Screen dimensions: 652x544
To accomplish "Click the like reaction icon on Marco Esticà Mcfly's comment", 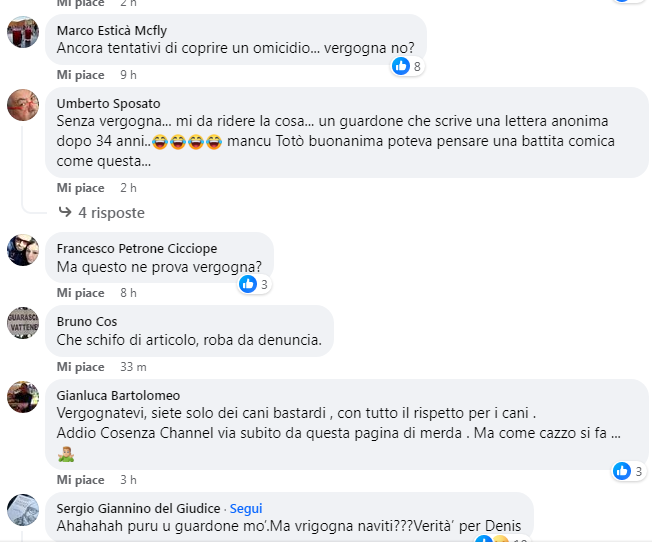I will 401,66.
